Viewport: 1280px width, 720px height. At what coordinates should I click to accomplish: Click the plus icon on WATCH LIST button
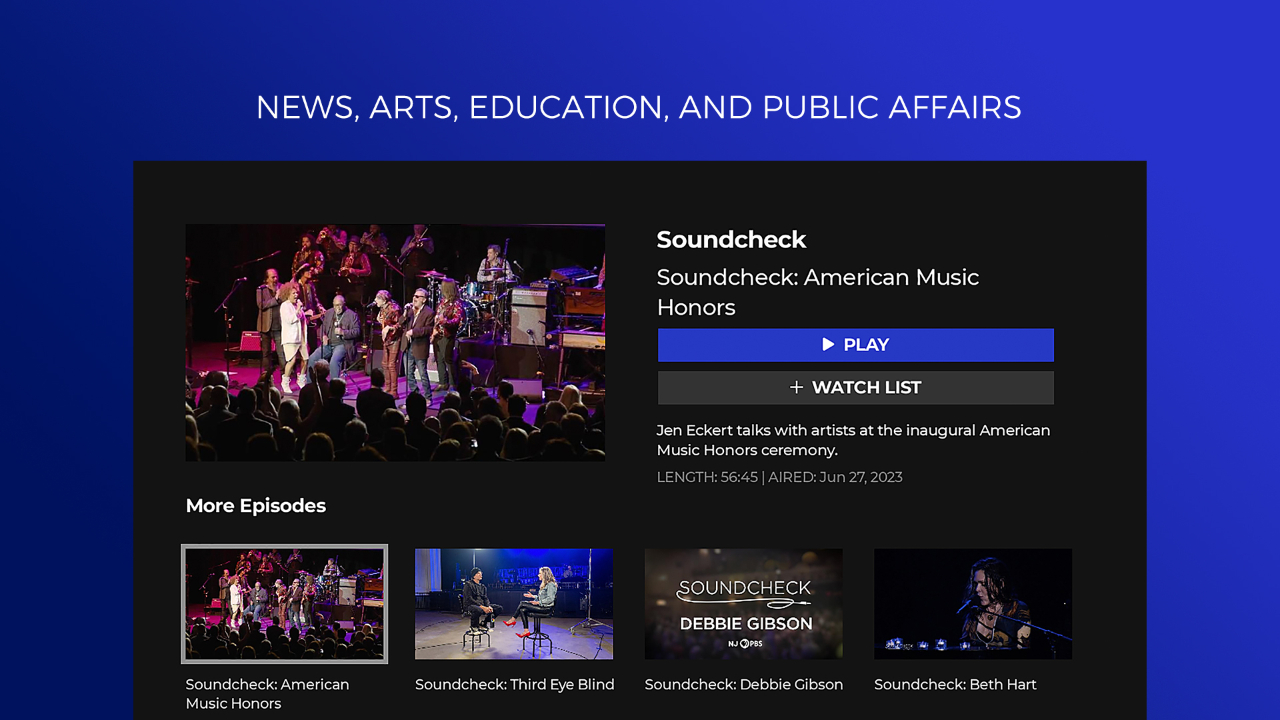click(x=796, y=387)
